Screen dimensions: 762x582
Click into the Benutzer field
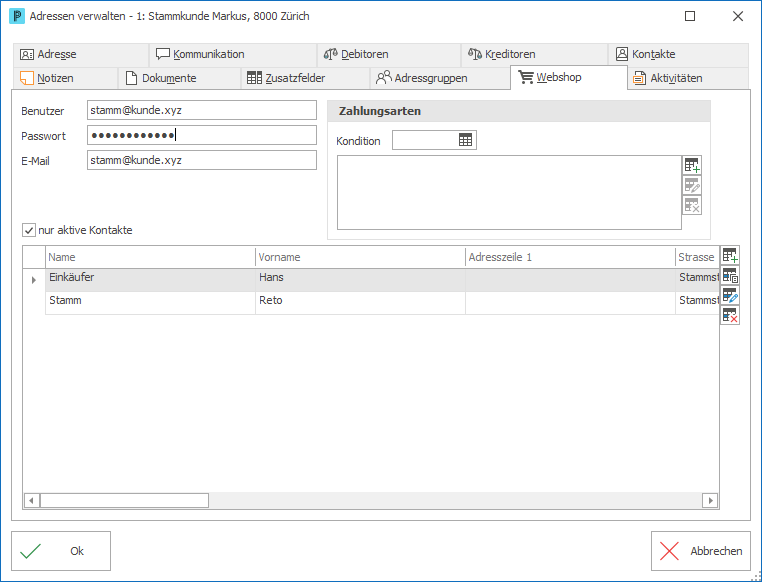[202, 110]
